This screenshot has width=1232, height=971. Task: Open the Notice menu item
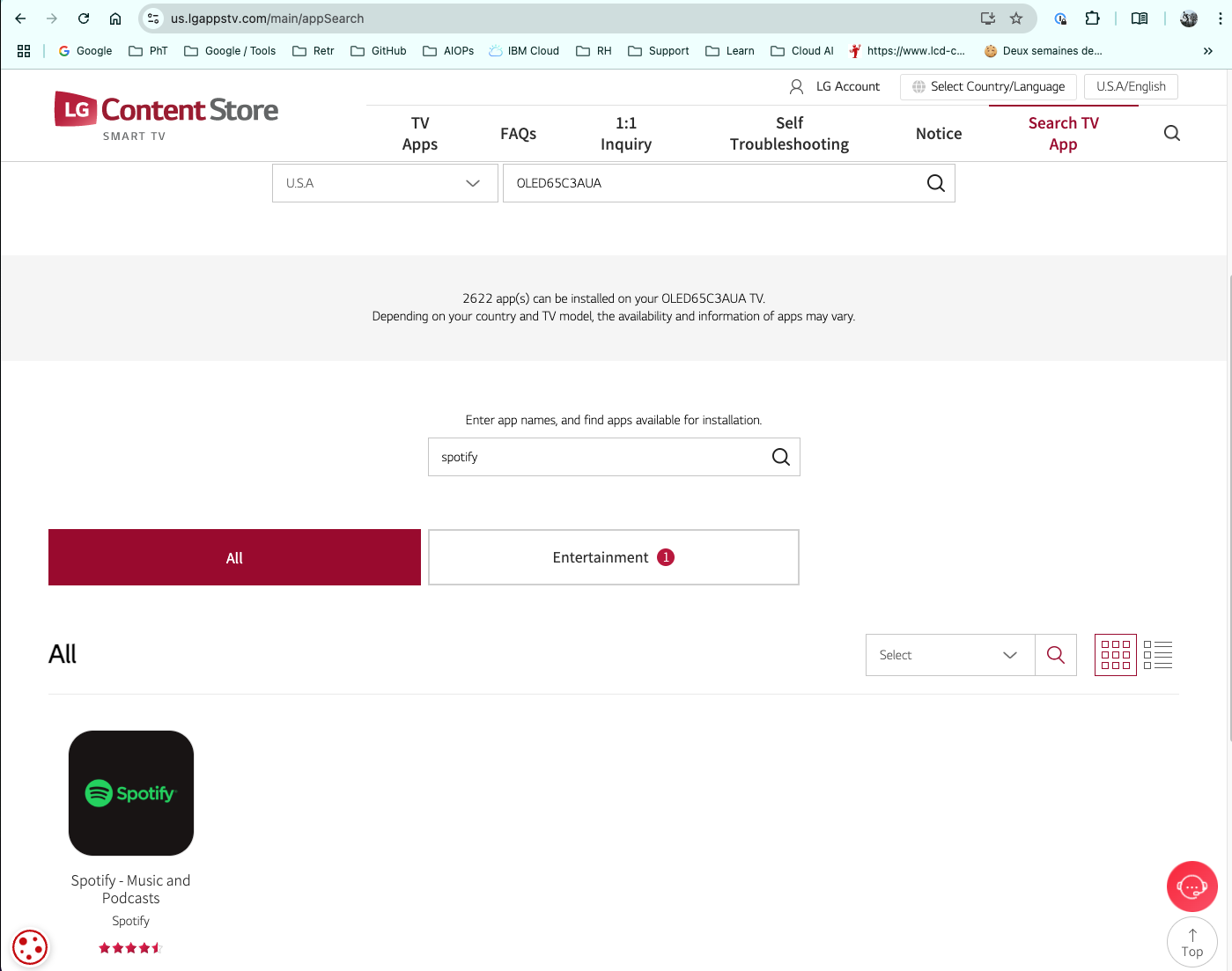coord(939,134)
